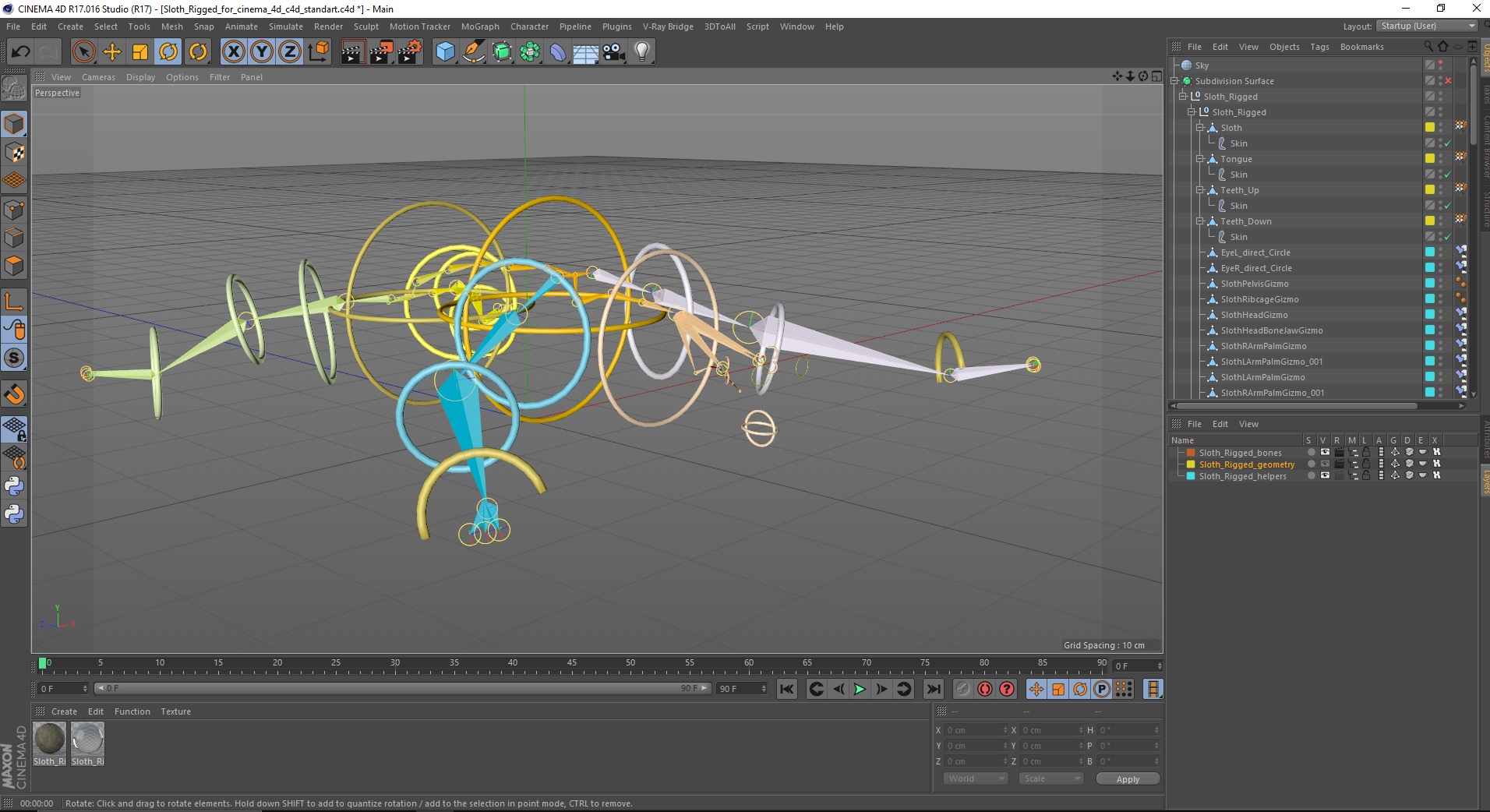Screen dimensions: 1490x812
Task: Toggle visibility of Sloth_Rigged_helpers layer
Action: 1325,476
